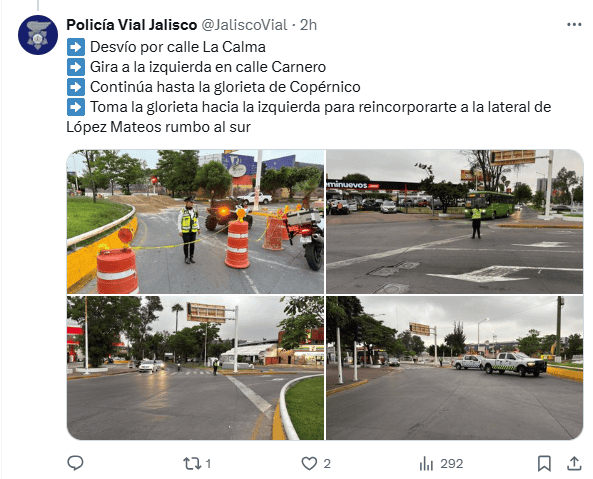Click the like count number 2
The height and width of the screenshot is (479, 593).
pyautogui.click(x=327, y=463)
